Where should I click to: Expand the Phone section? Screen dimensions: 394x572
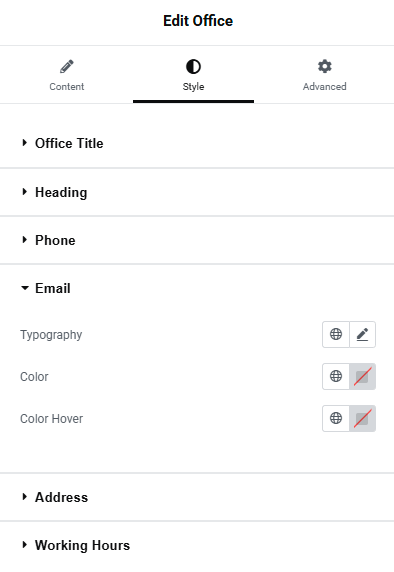pyautogui.click(x=197, y=240)
